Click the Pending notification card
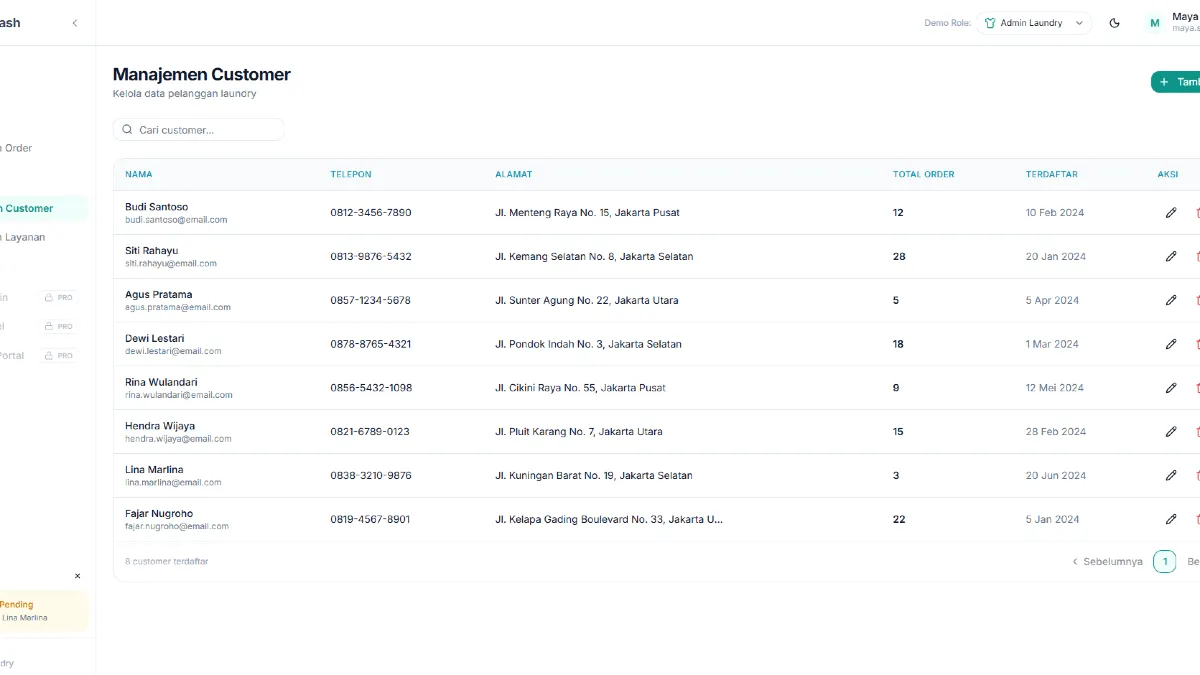 (44, 611)
